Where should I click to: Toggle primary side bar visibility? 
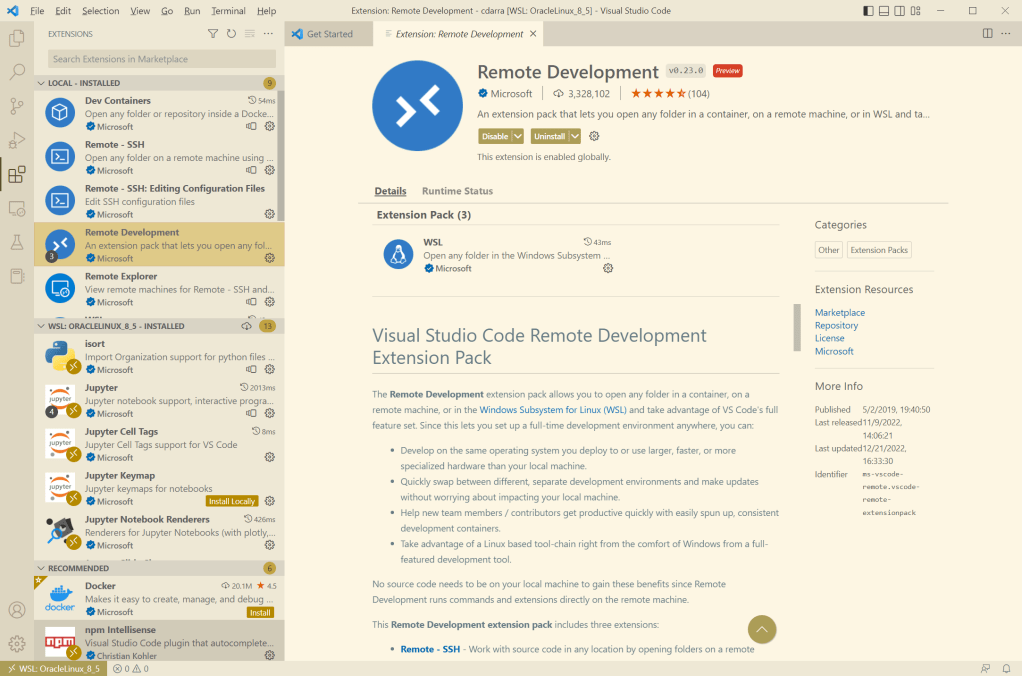coord(867,11)
